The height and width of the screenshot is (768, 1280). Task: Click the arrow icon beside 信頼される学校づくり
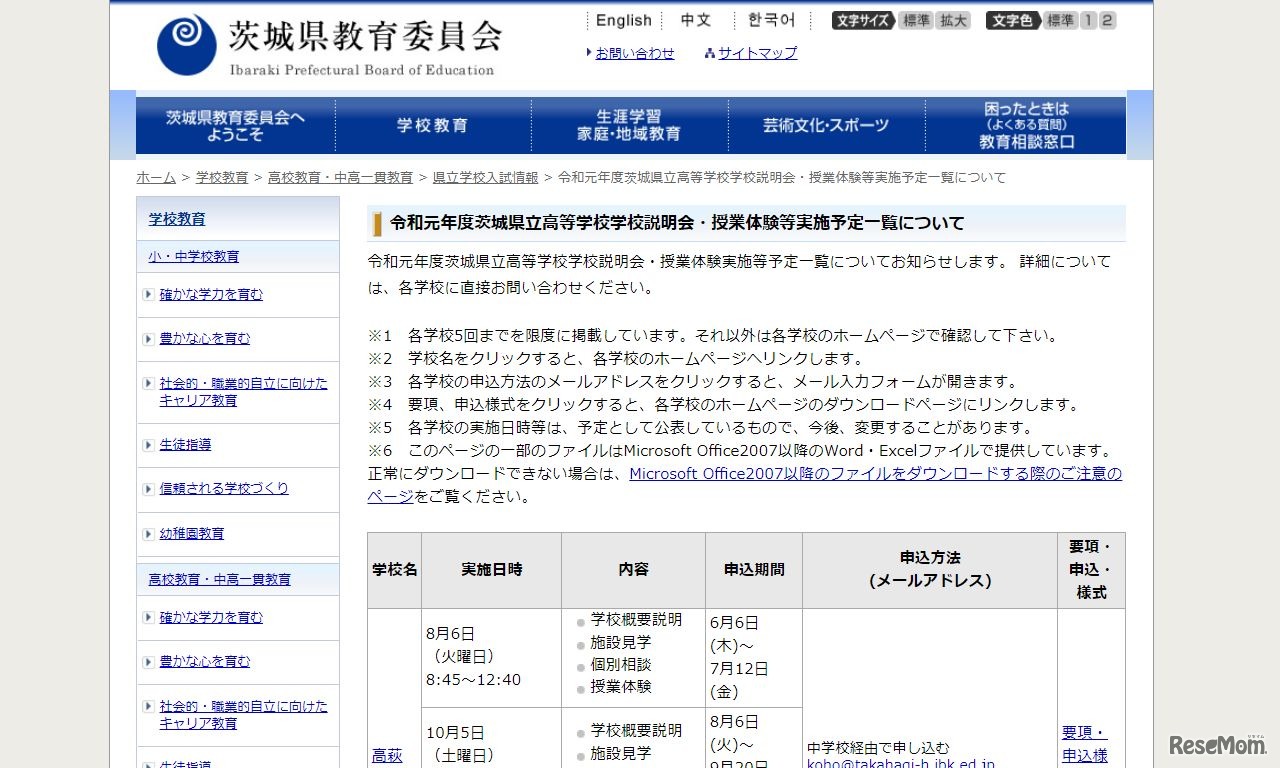[148, 489]
